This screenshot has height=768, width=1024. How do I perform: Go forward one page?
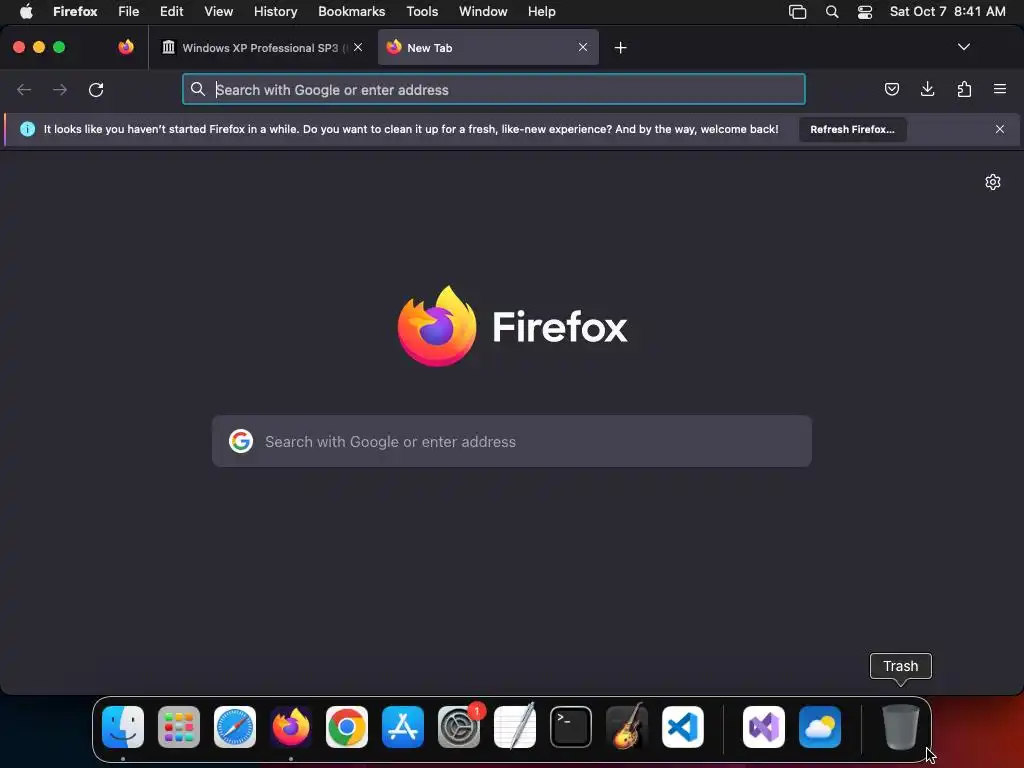pos(59,89)
